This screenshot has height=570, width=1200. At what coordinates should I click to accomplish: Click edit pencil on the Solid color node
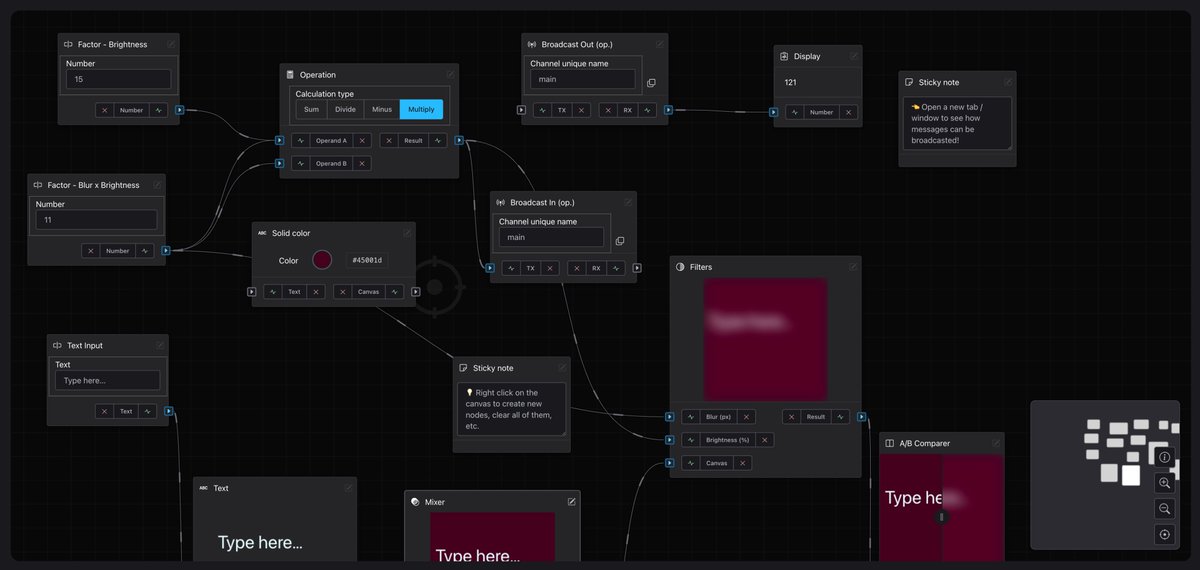407,233
